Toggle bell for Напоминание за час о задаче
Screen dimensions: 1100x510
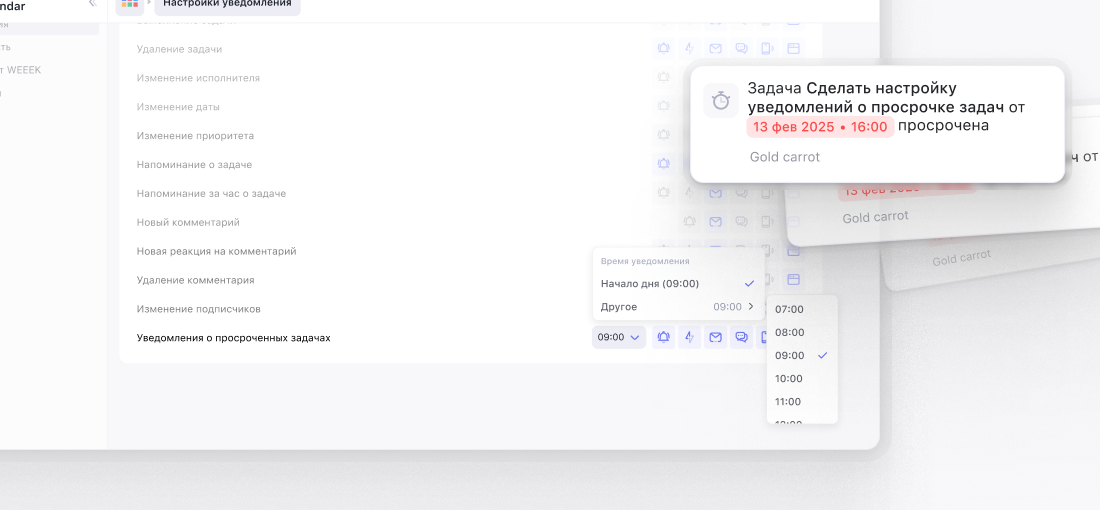(x=664, y=192)
